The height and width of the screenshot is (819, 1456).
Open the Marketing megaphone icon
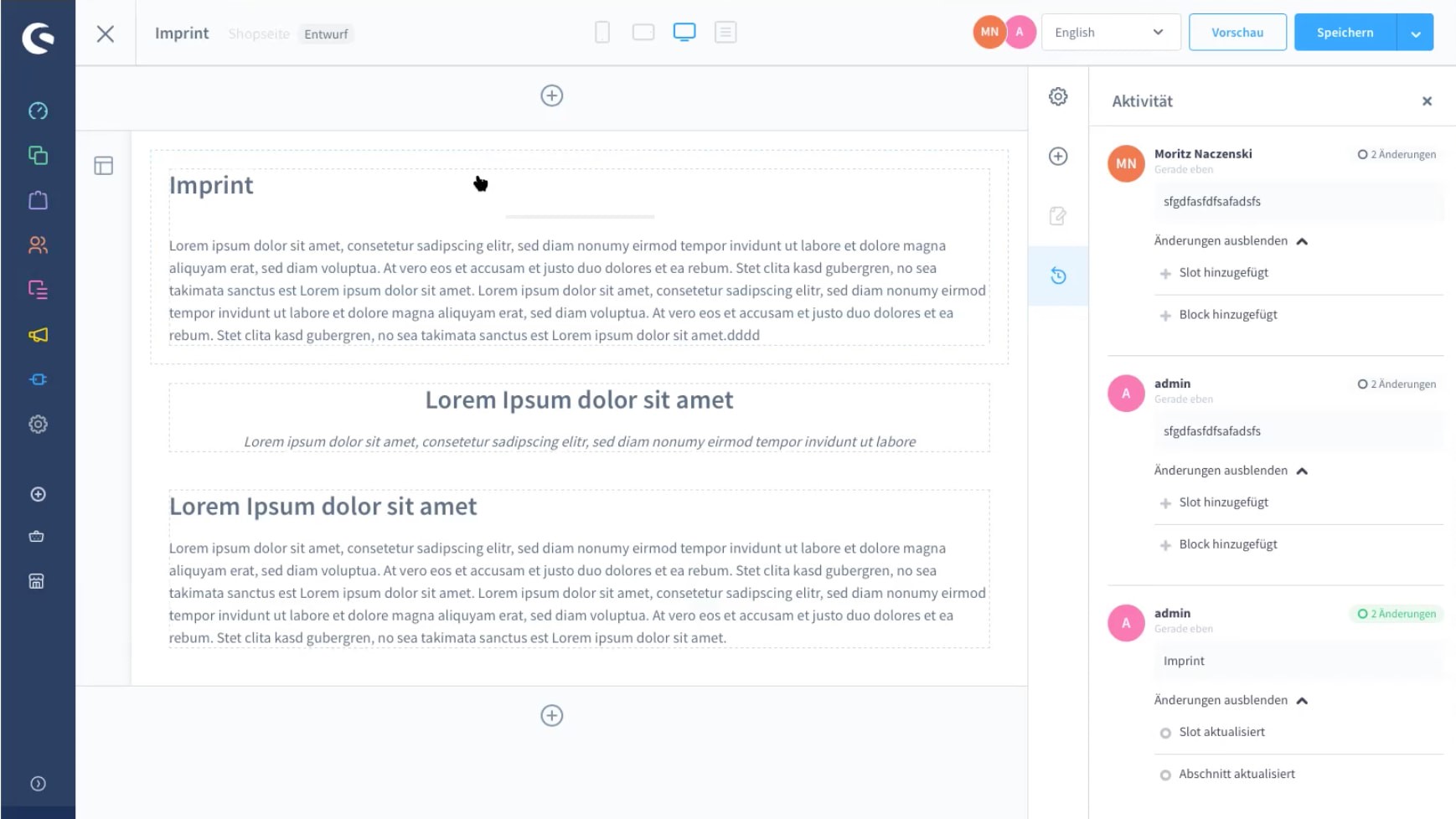38,335
